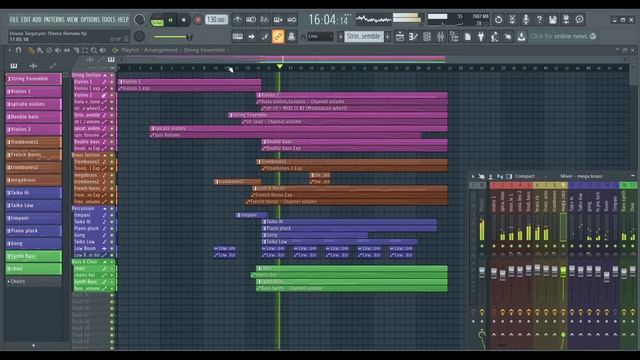Screen dimensions: 640x360
Task: Mute the Timpani track
Action: click(x=112, y=215)
